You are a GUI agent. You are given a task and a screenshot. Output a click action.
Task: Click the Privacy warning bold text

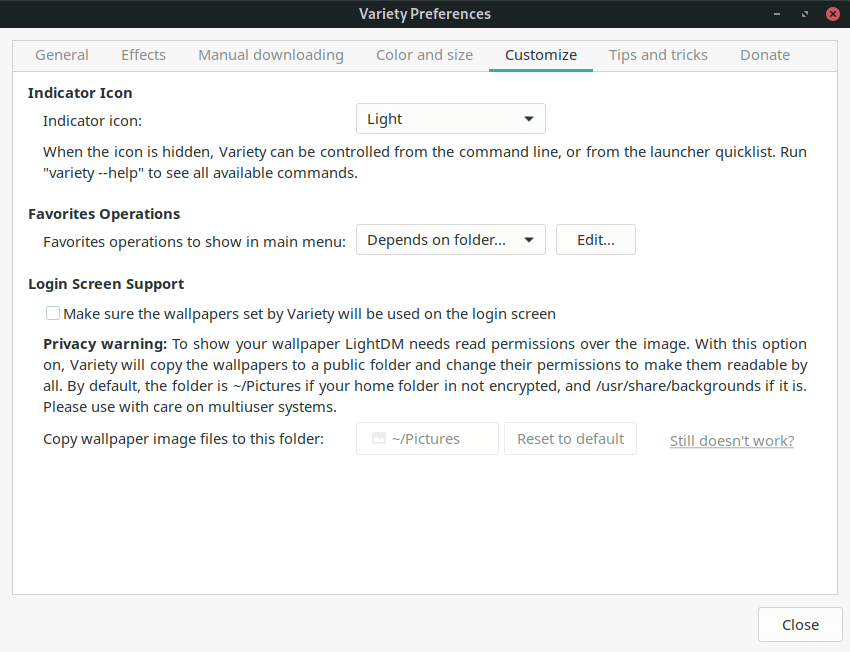click(x=105, y=344)
